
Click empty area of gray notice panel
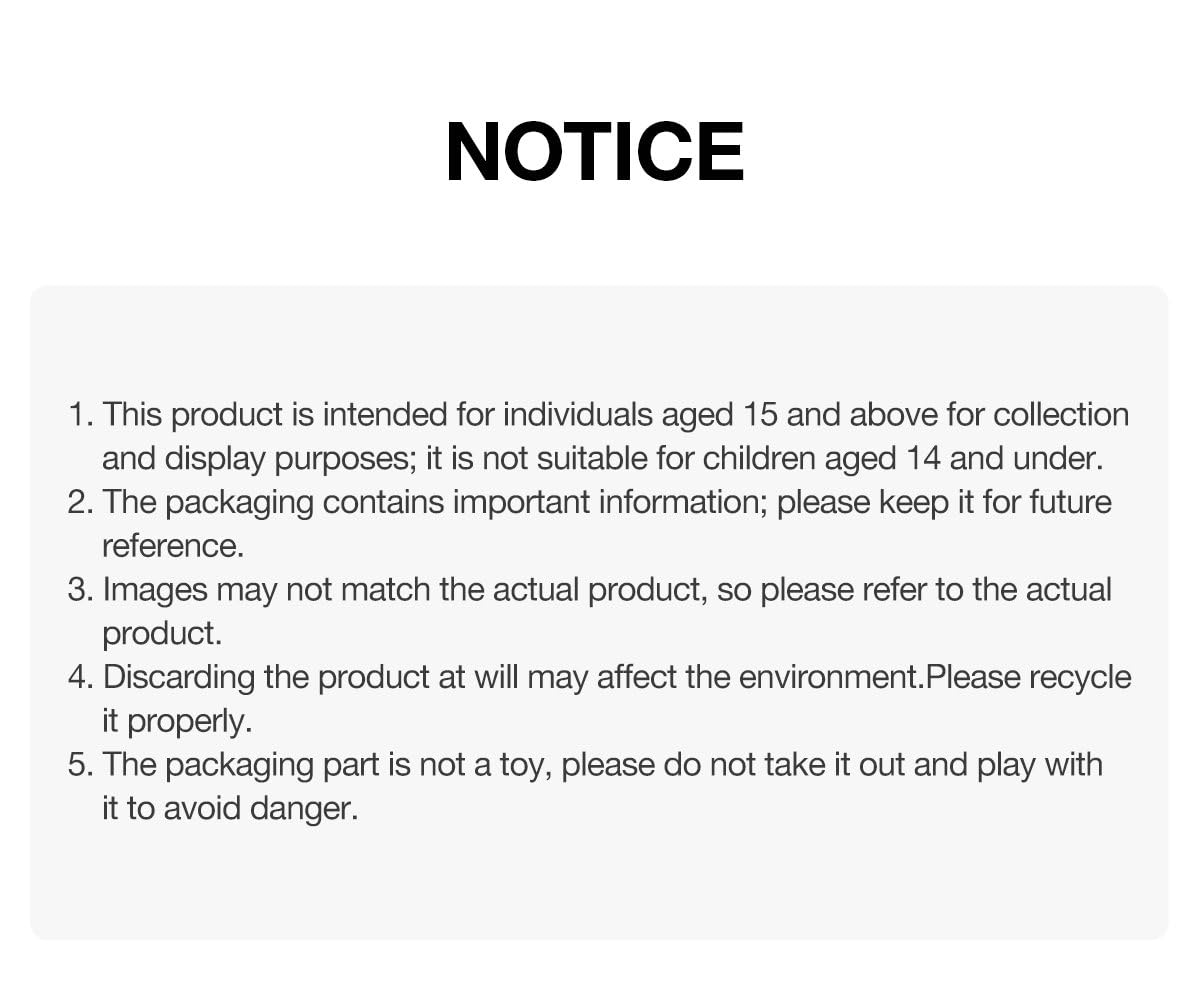point(600,880)
